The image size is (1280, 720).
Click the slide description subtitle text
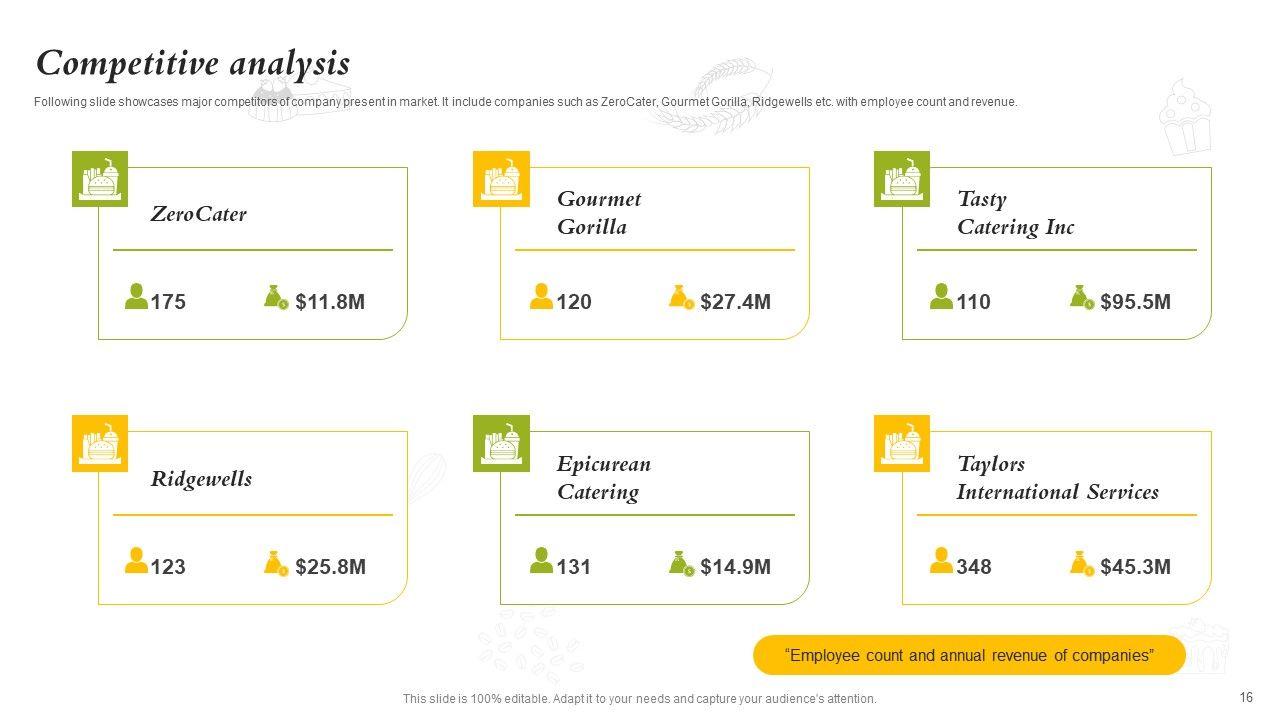coord(525,102)
